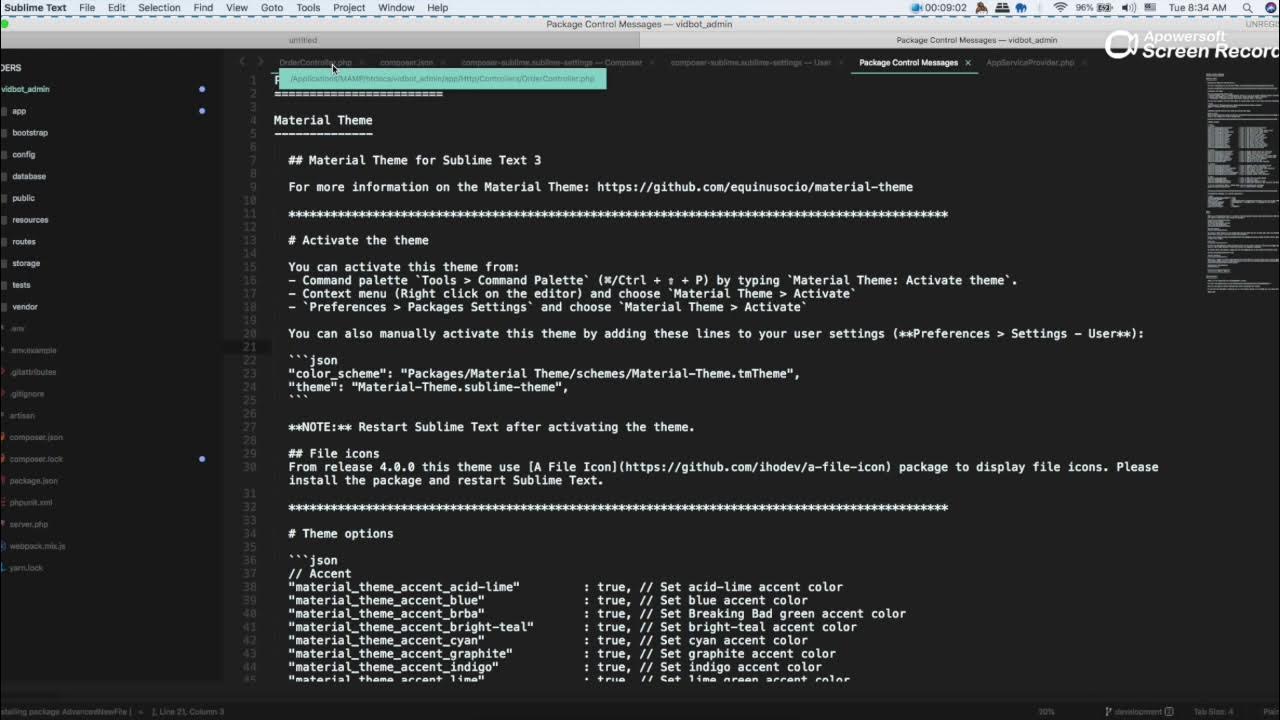
Task: Expand the public folder
Action: point(23,198)
